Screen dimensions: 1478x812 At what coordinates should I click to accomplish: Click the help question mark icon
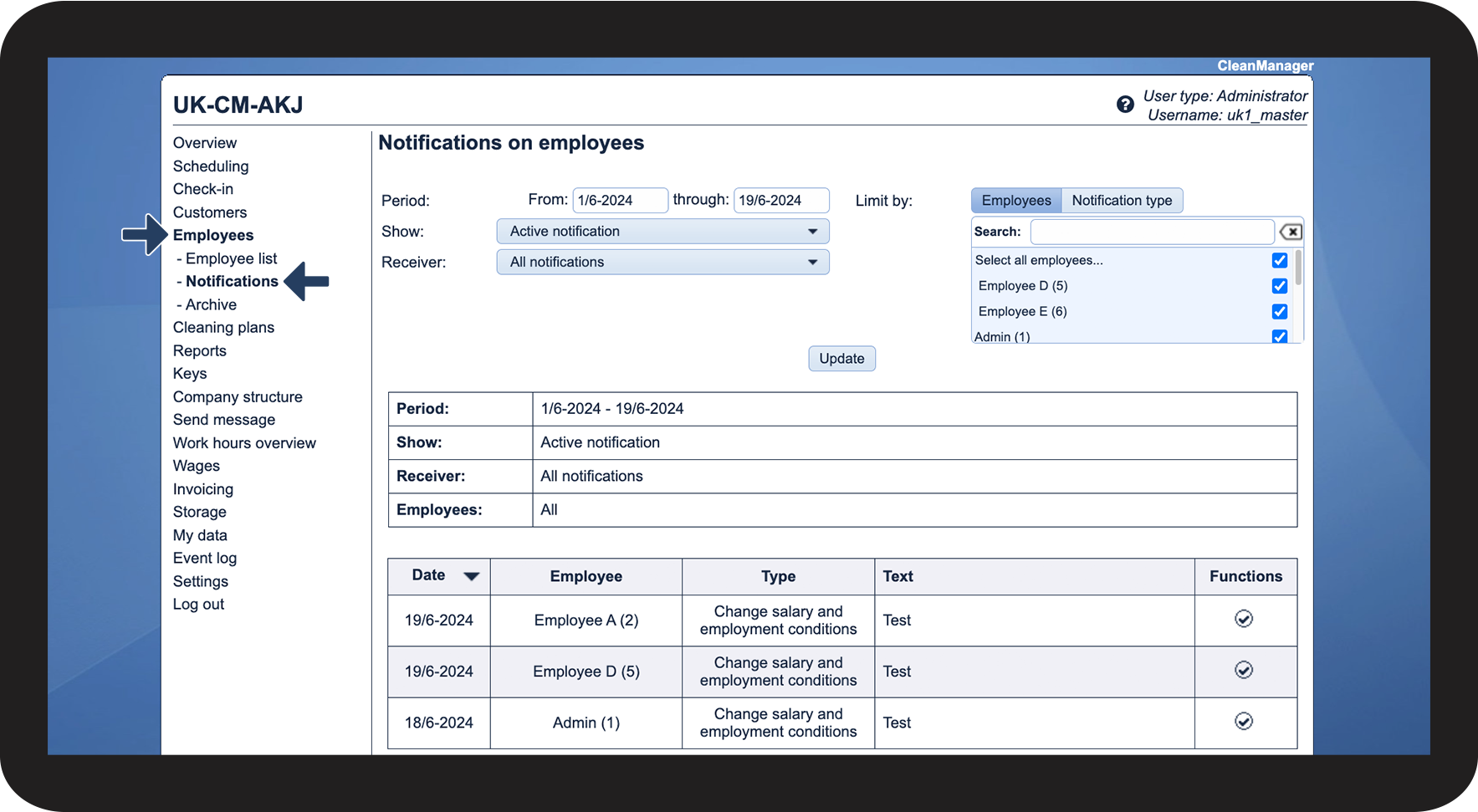pos(1125,105)
